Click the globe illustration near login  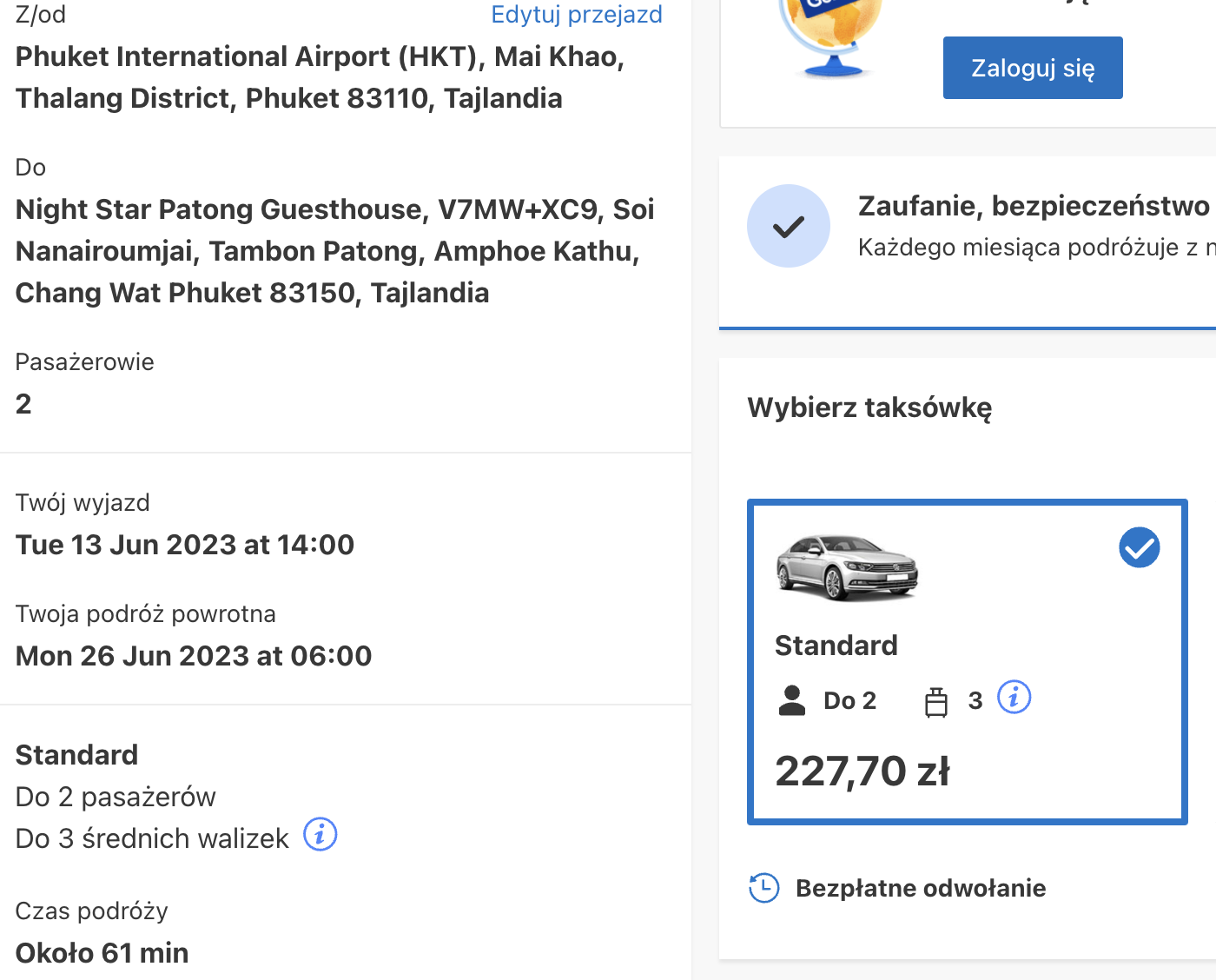coord(831,36)
